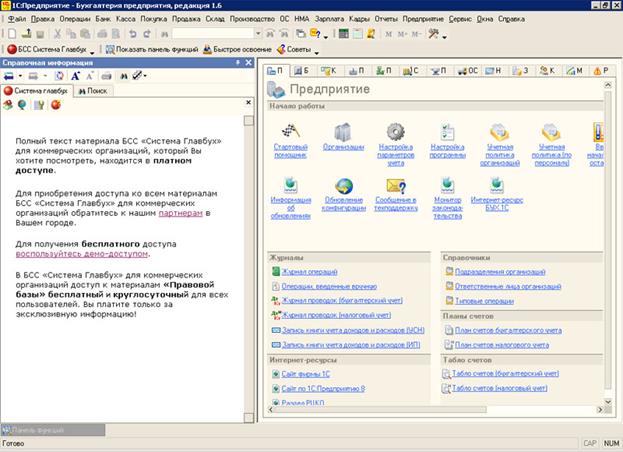Click the Undo arrow in main toolbar
This screenshot has height=452, width=623.
133,34
